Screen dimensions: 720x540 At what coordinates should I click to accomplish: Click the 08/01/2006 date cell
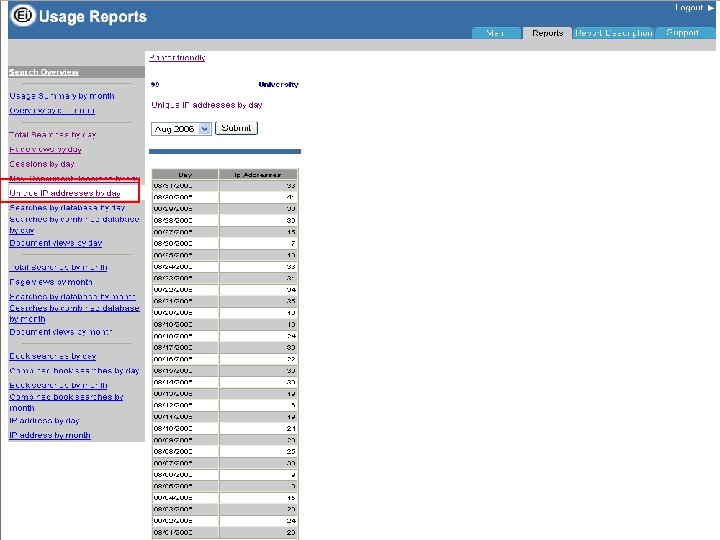(x=185, y=533)
